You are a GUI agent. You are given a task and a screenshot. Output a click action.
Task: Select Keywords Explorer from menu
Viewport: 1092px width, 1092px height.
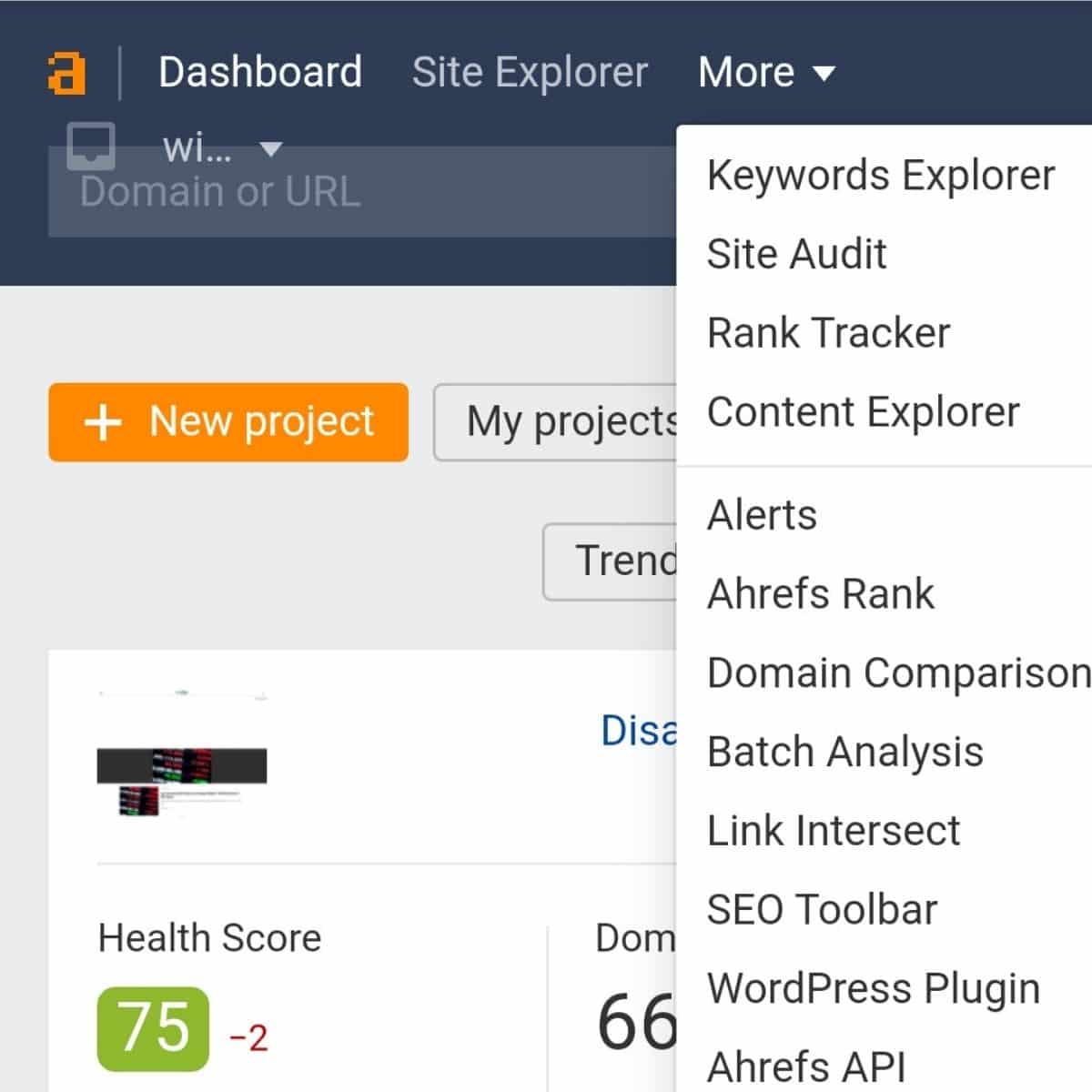tap(880, 175)
